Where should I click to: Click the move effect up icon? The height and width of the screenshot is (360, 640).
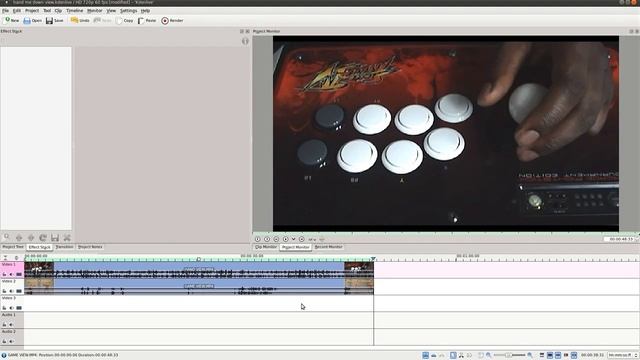[19, 238]
